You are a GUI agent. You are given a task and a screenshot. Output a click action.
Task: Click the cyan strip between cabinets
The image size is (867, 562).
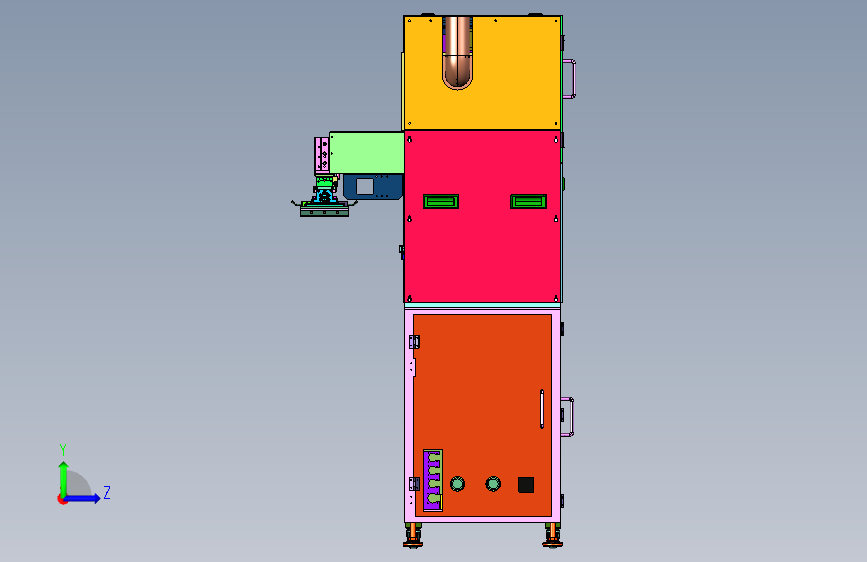click(x=482, y=305)
